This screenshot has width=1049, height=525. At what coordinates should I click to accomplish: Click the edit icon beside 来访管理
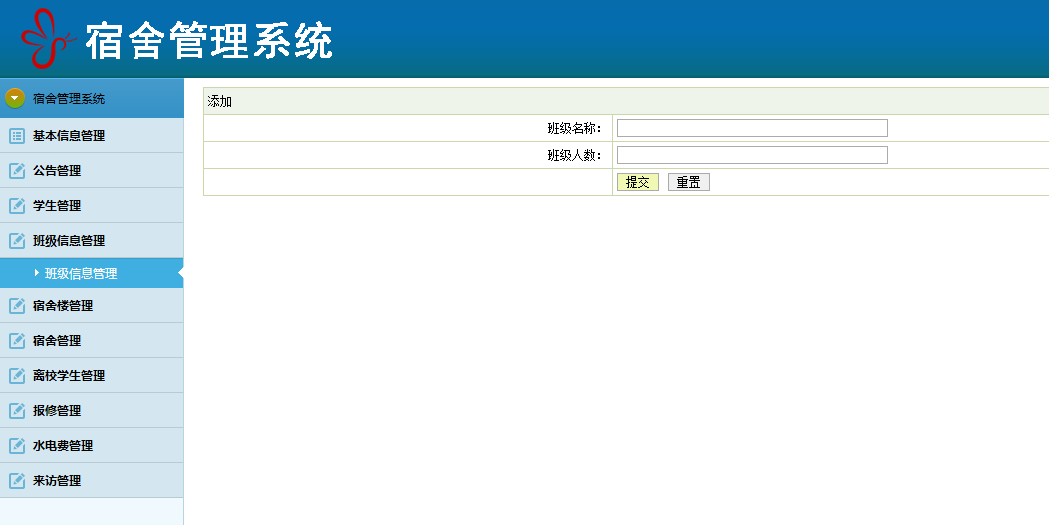tap(17, 480)
